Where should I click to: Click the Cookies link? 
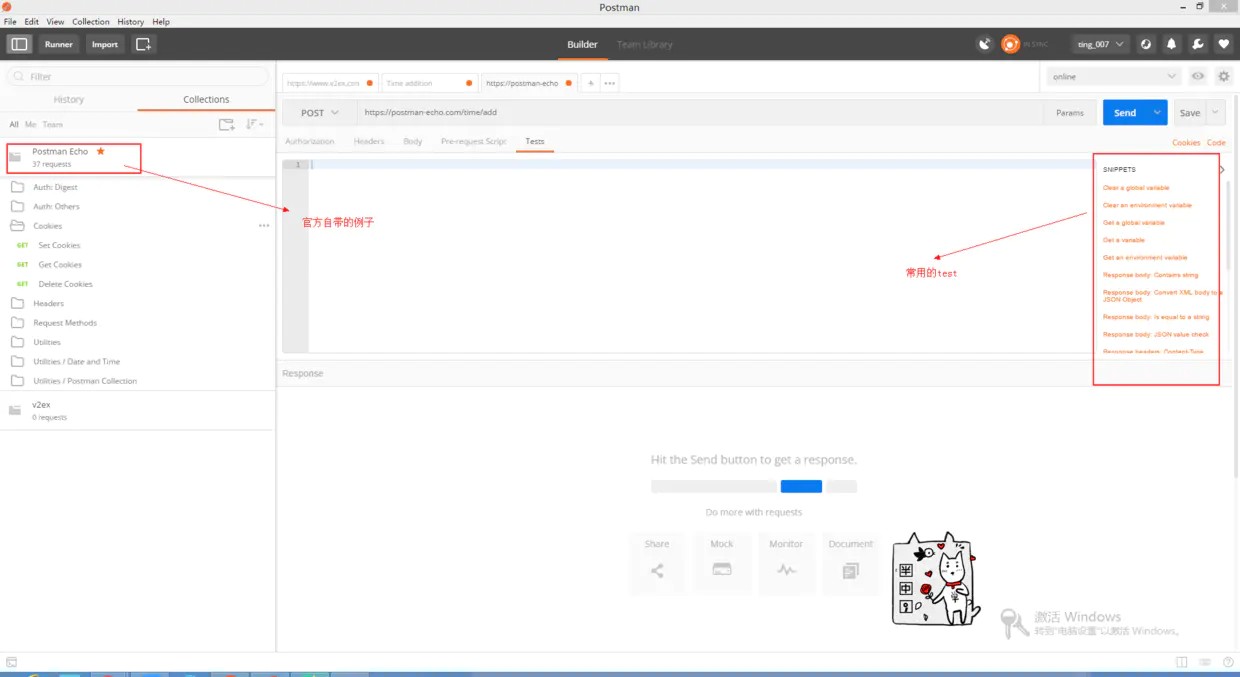[1186, 143]
